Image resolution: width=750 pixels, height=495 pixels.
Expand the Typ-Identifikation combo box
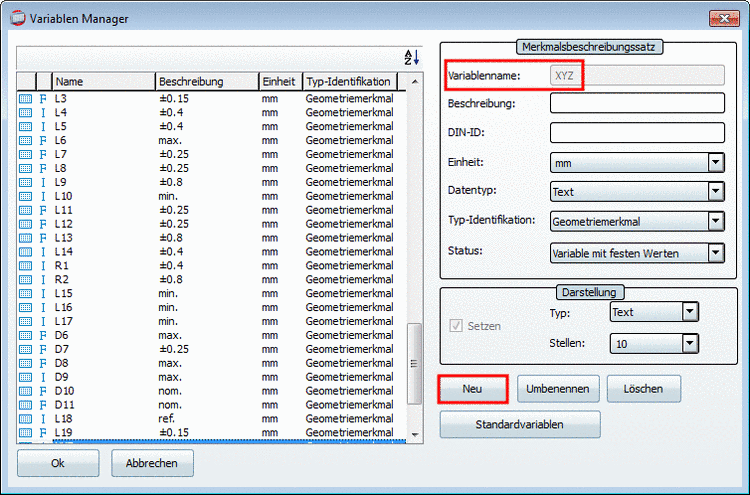[716, 221]
